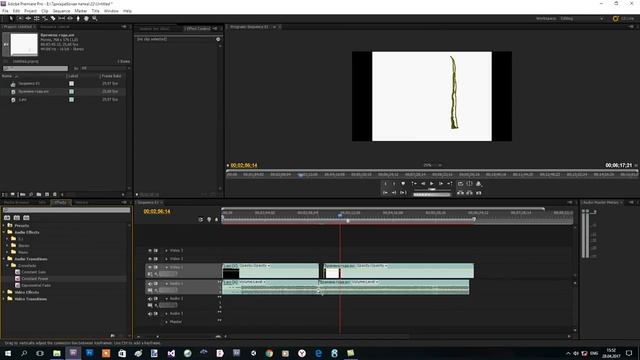Create new bin in Project panel
640x360 pixels.
pos(39,195)
